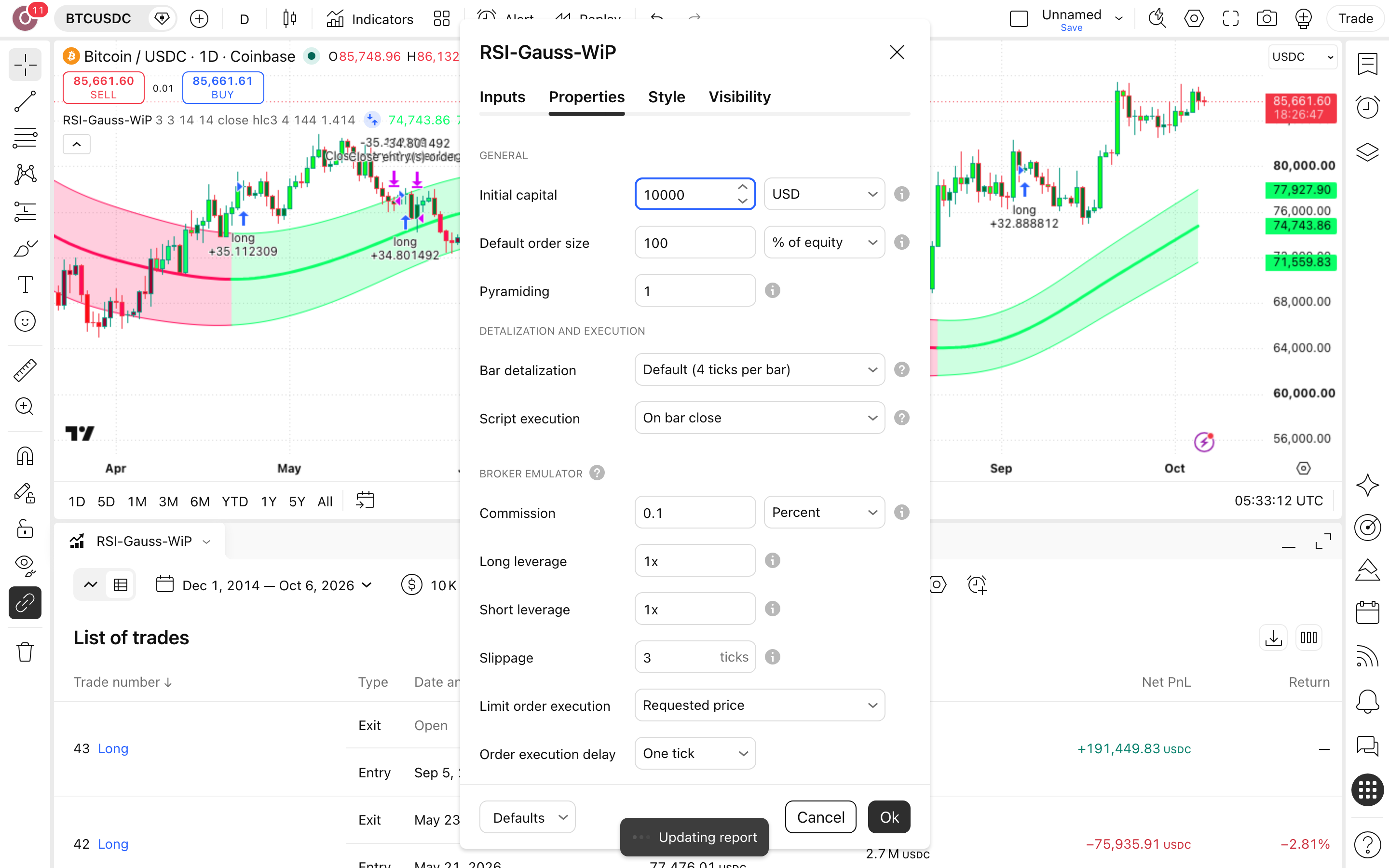Click the trash remove objects icon
The width and height of the screenshot is (1389, 868).
point(25,652)
